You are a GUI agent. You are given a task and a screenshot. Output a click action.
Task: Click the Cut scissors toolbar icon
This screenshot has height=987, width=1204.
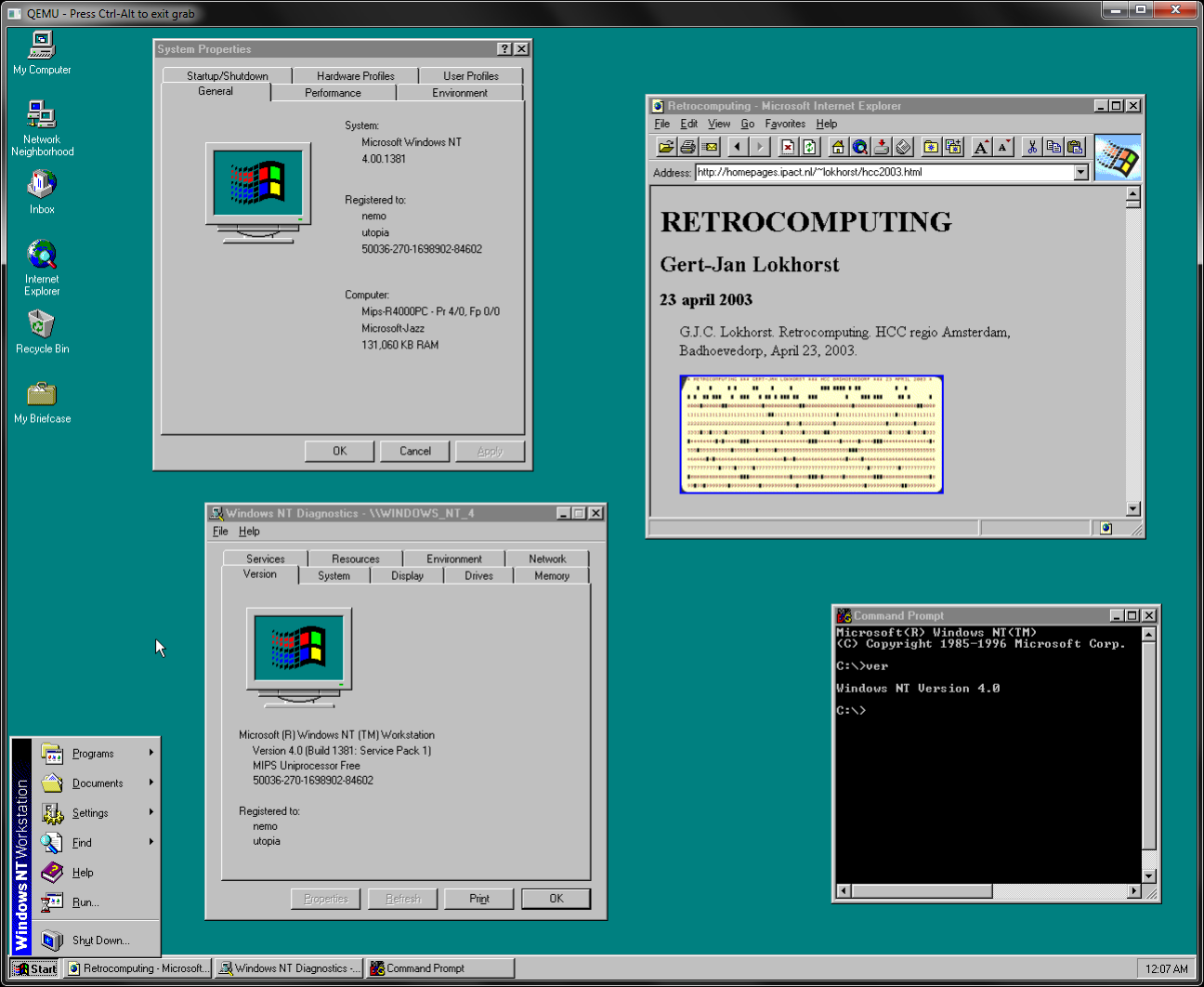click(x=1031, y=146)
